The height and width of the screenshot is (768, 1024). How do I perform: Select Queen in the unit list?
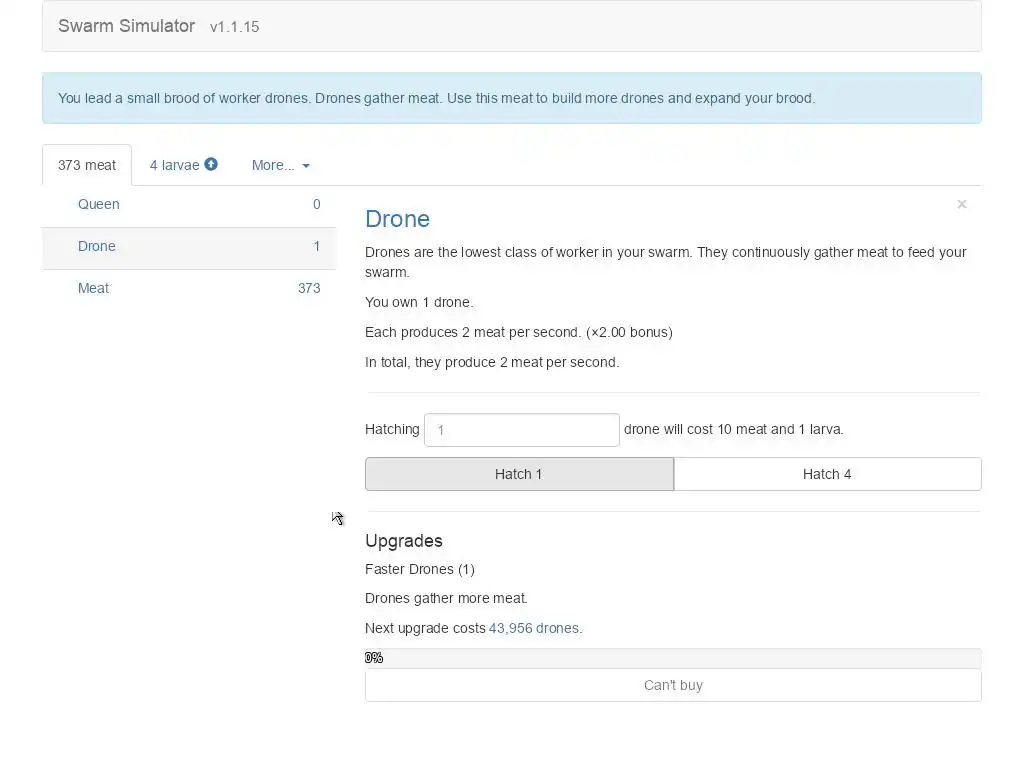(99, 204)
